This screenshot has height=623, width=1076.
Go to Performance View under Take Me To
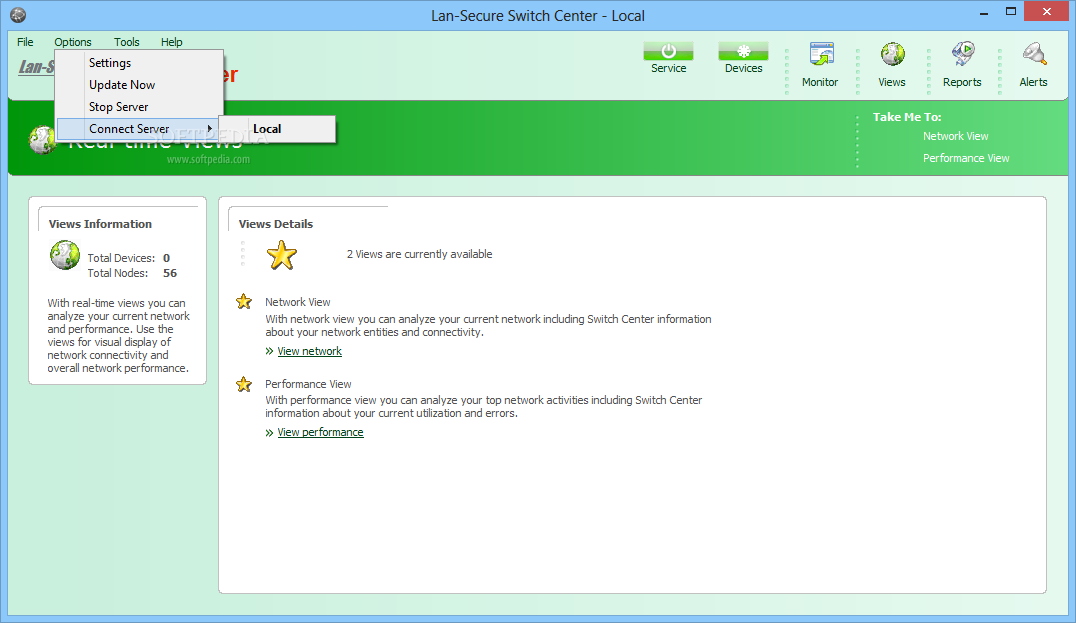(x=966, y=158)
